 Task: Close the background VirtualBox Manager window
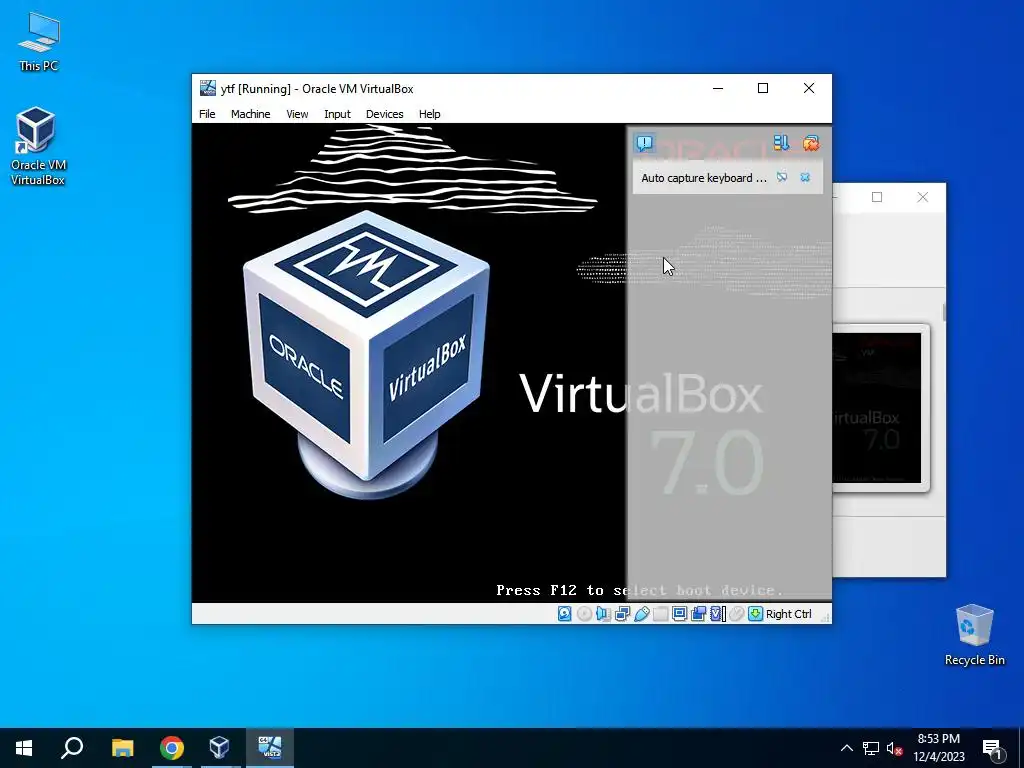tap(922, 197)
